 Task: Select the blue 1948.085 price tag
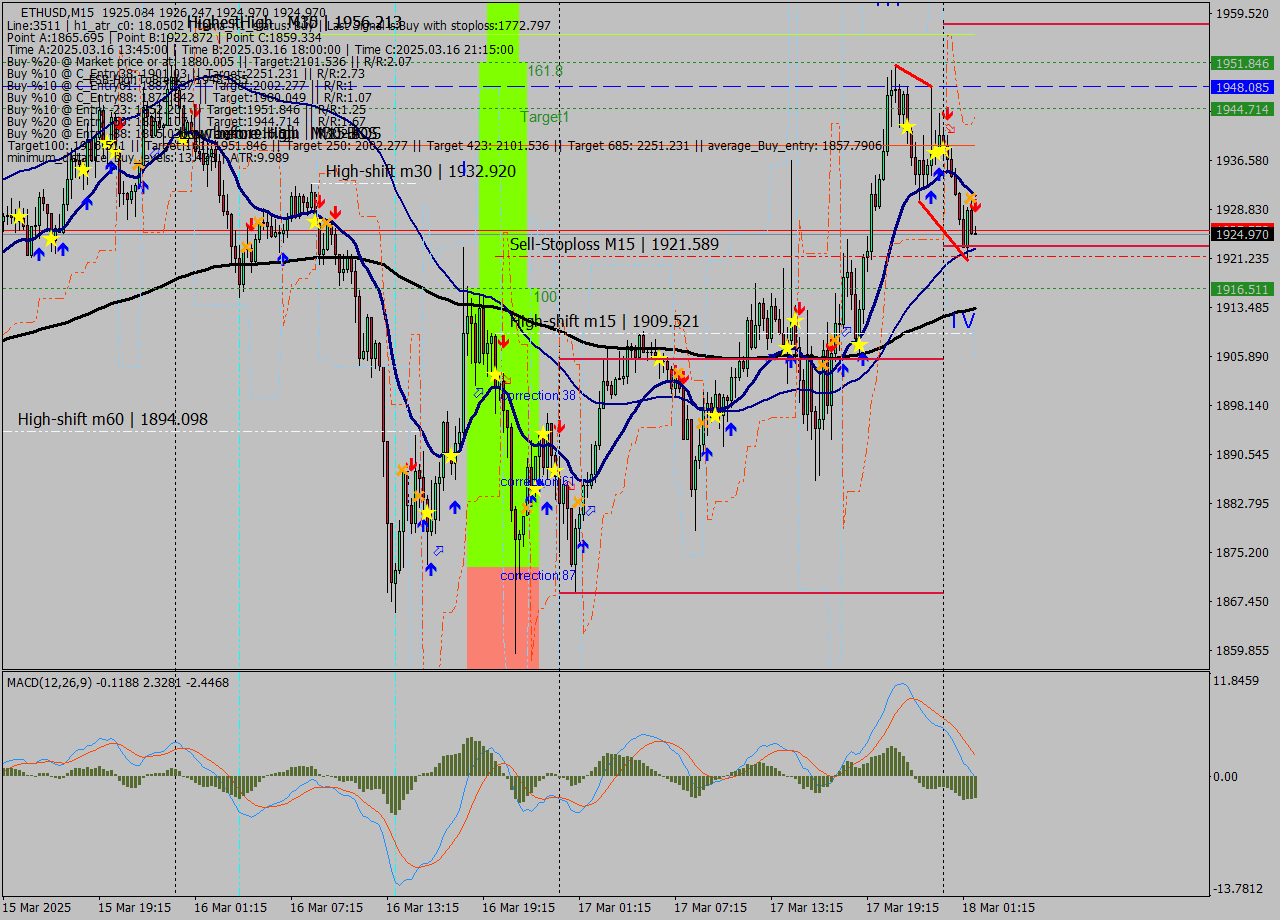[1242, 87]
